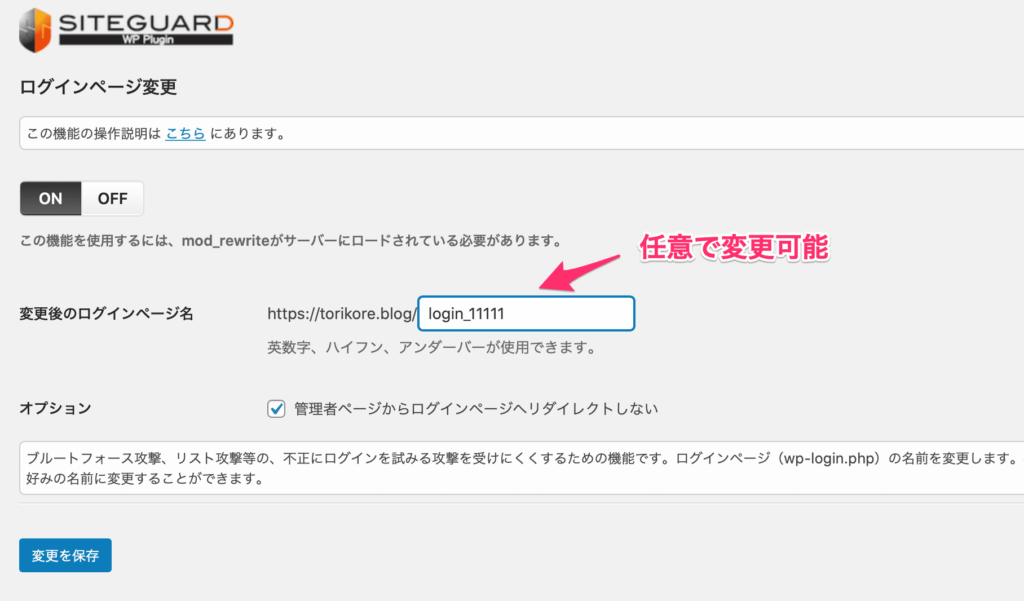The width and height of the screenshot is (1024, 601).
Task: Switch the feature toggle to OFF
Action: coord(112,198)
